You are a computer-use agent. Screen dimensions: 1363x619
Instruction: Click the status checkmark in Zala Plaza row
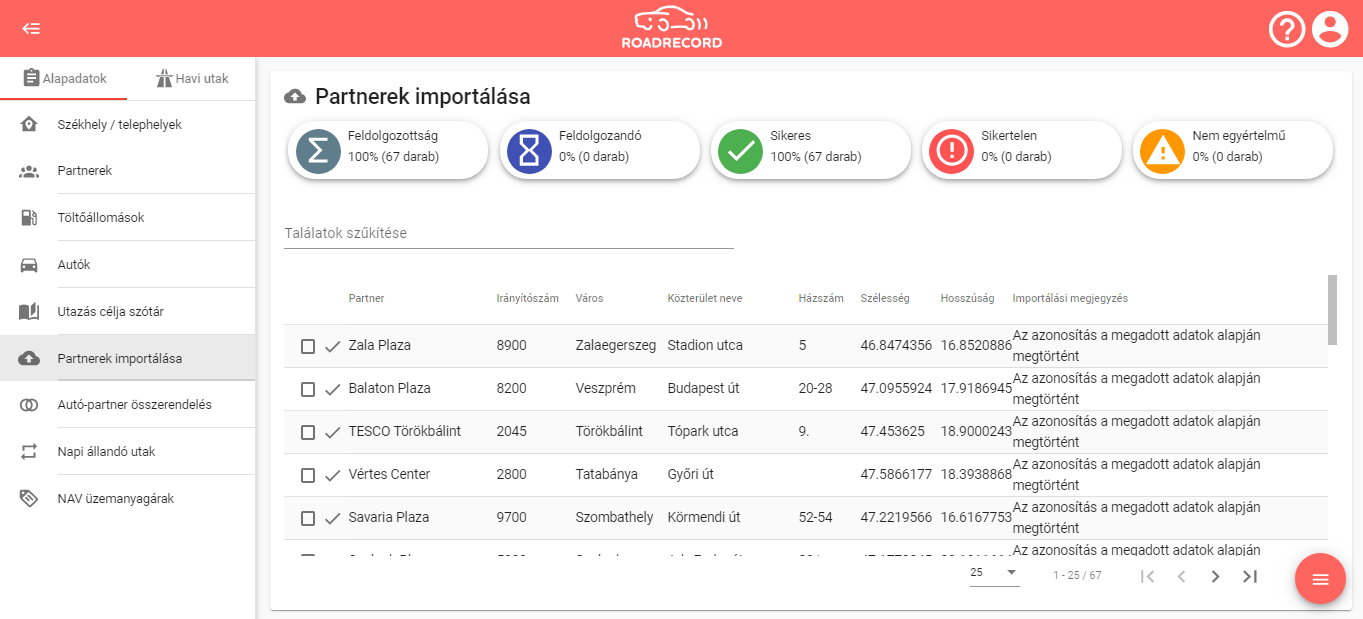[333, 346]
